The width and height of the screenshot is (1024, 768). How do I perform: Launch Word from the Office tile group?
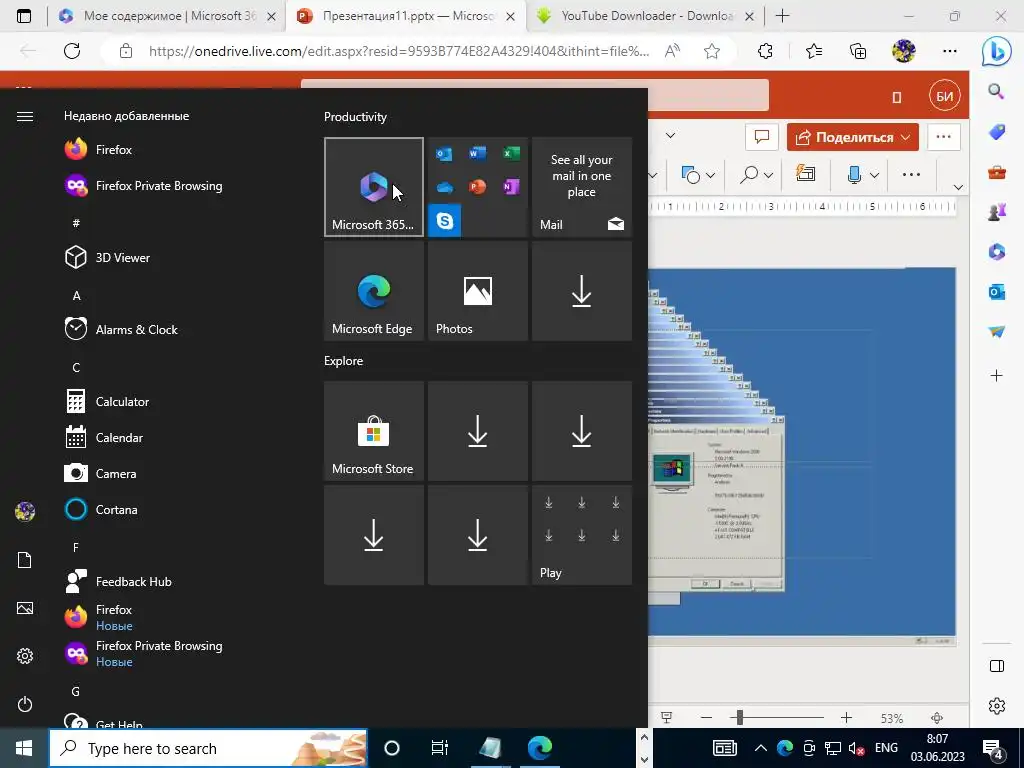tap(477, 153)
